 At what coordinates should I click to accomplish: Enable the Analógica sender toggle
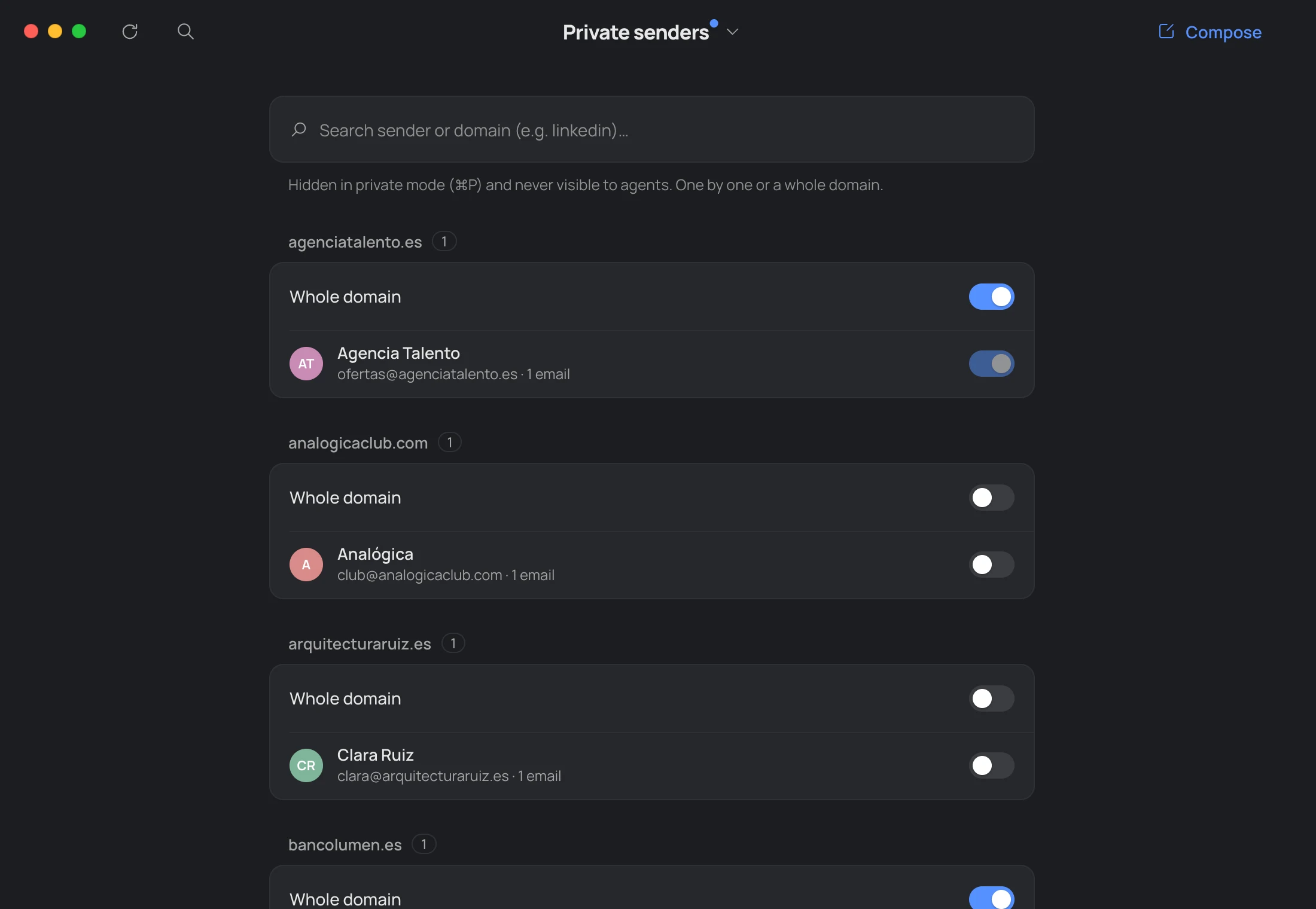coord(992,565)
